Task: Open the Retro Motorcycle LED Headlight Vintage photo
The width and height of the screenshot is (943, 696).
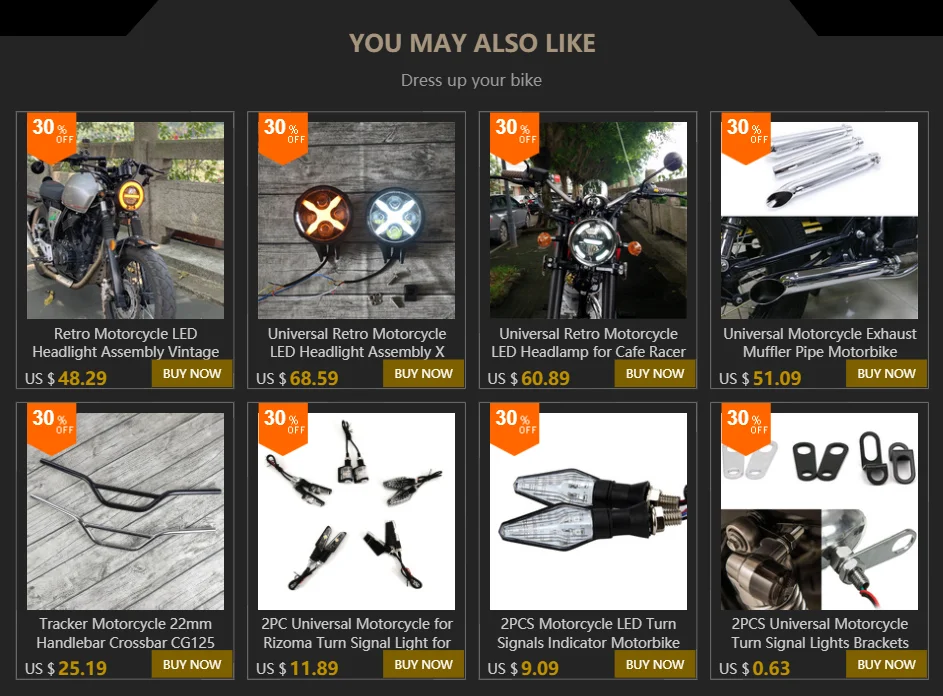Action: coord(125,220)
